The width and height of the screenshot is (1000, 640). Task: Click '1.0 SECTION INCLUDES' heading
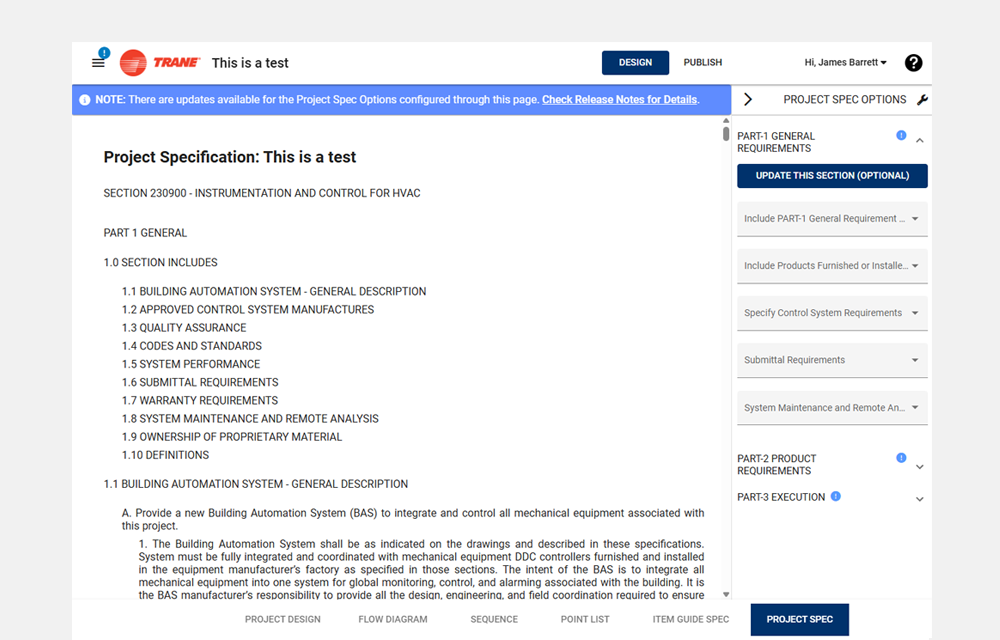tap(160, 263)
